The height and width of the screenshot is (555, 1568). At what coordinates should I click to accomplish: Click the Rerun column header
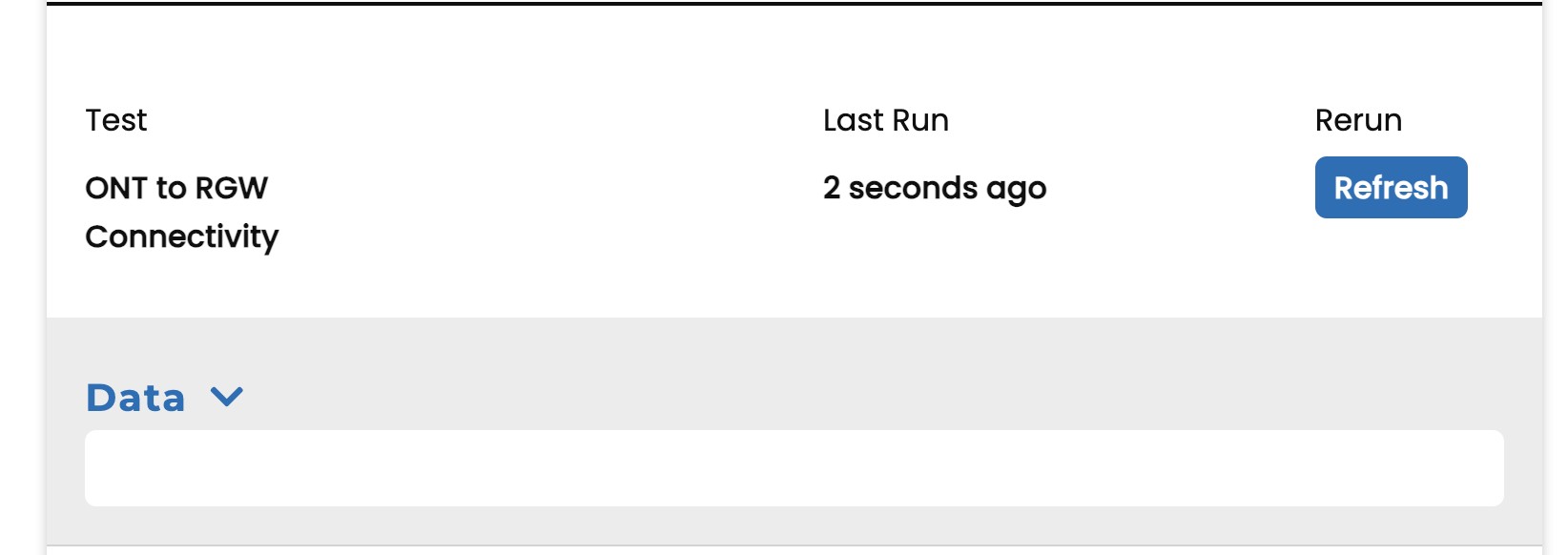pyautogui.click(x=1358, y=120)
